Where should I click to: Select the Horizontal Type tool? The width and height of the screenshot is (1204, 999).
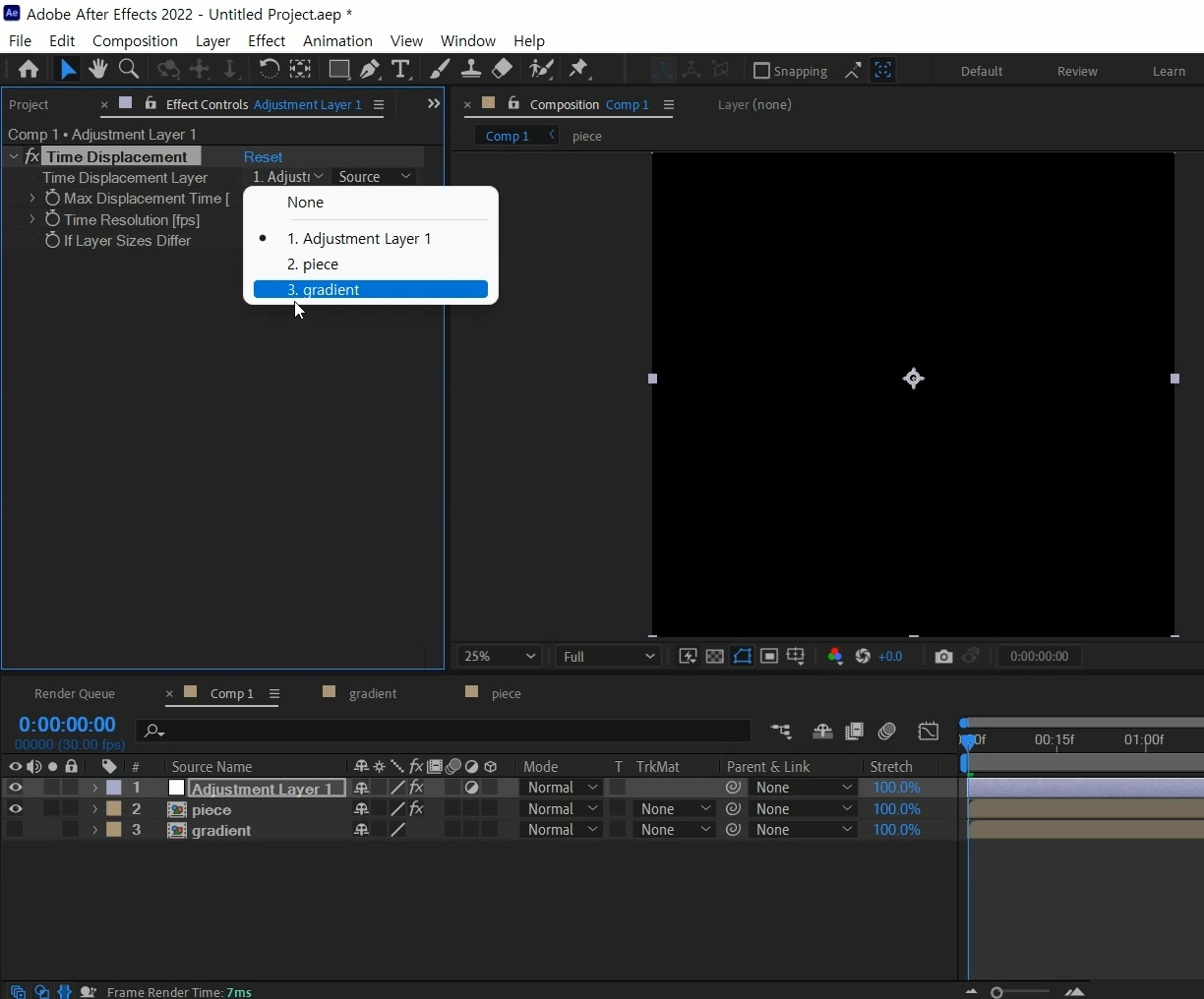[400, 69]
